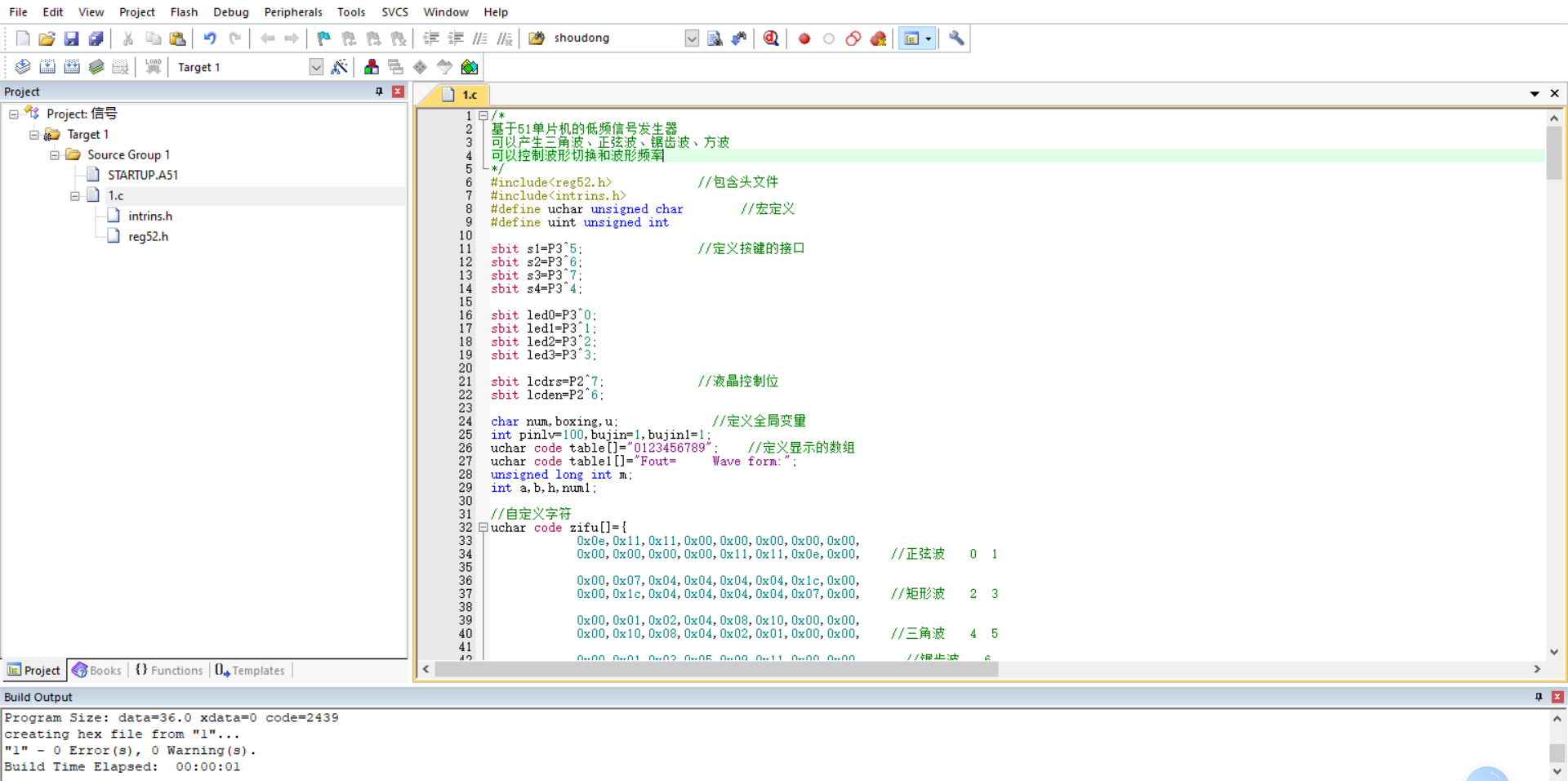
Task: Open STARTUP.A51 file in project tree
Action: pos(142,175)
